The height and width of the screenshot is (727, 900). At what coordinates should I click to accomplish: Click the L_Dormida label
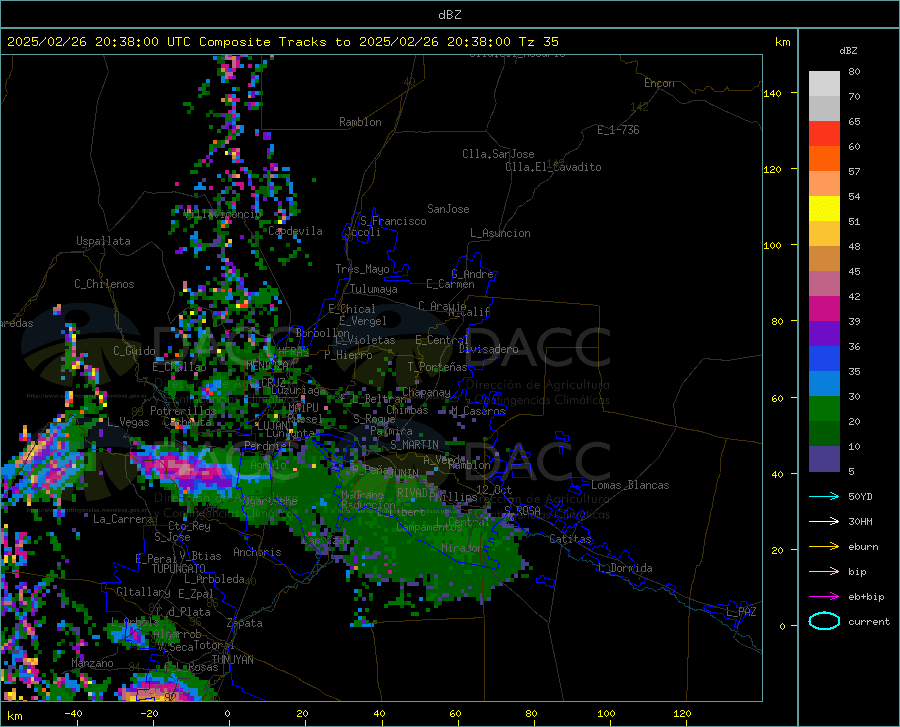(x=624, y=568)
